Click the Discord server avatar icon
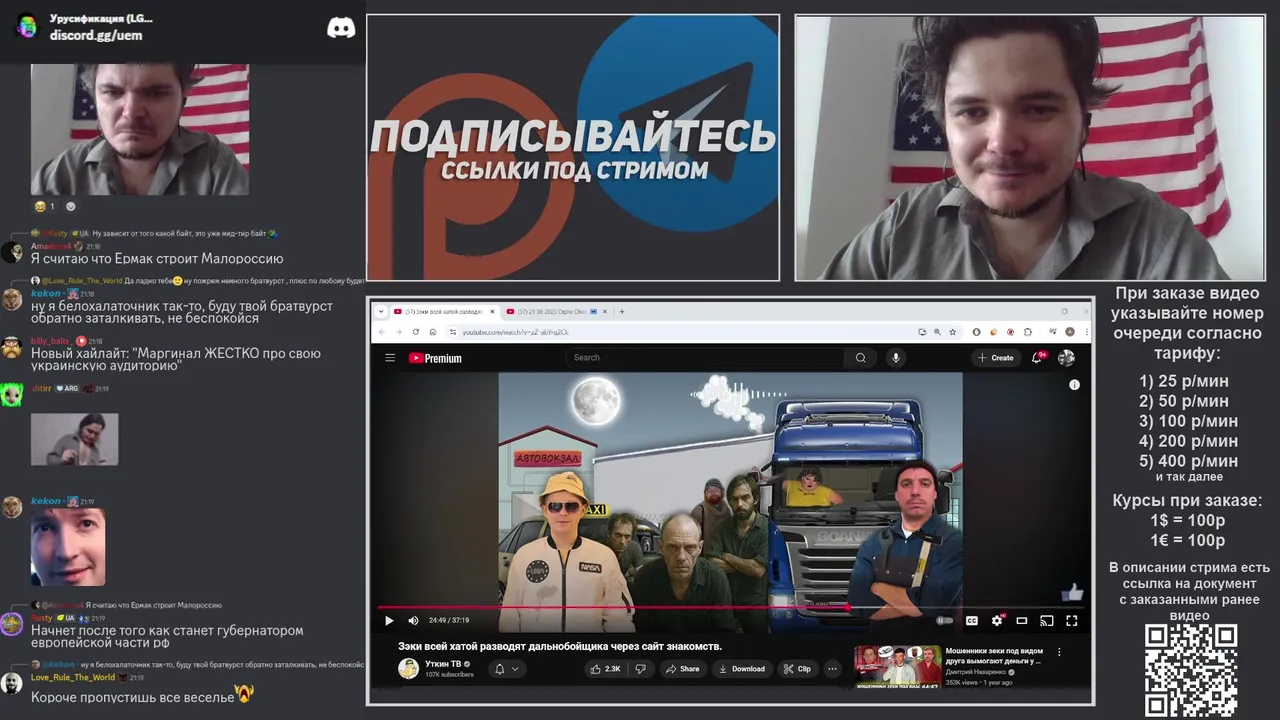1280x720 pixels. tap(27, 26)
